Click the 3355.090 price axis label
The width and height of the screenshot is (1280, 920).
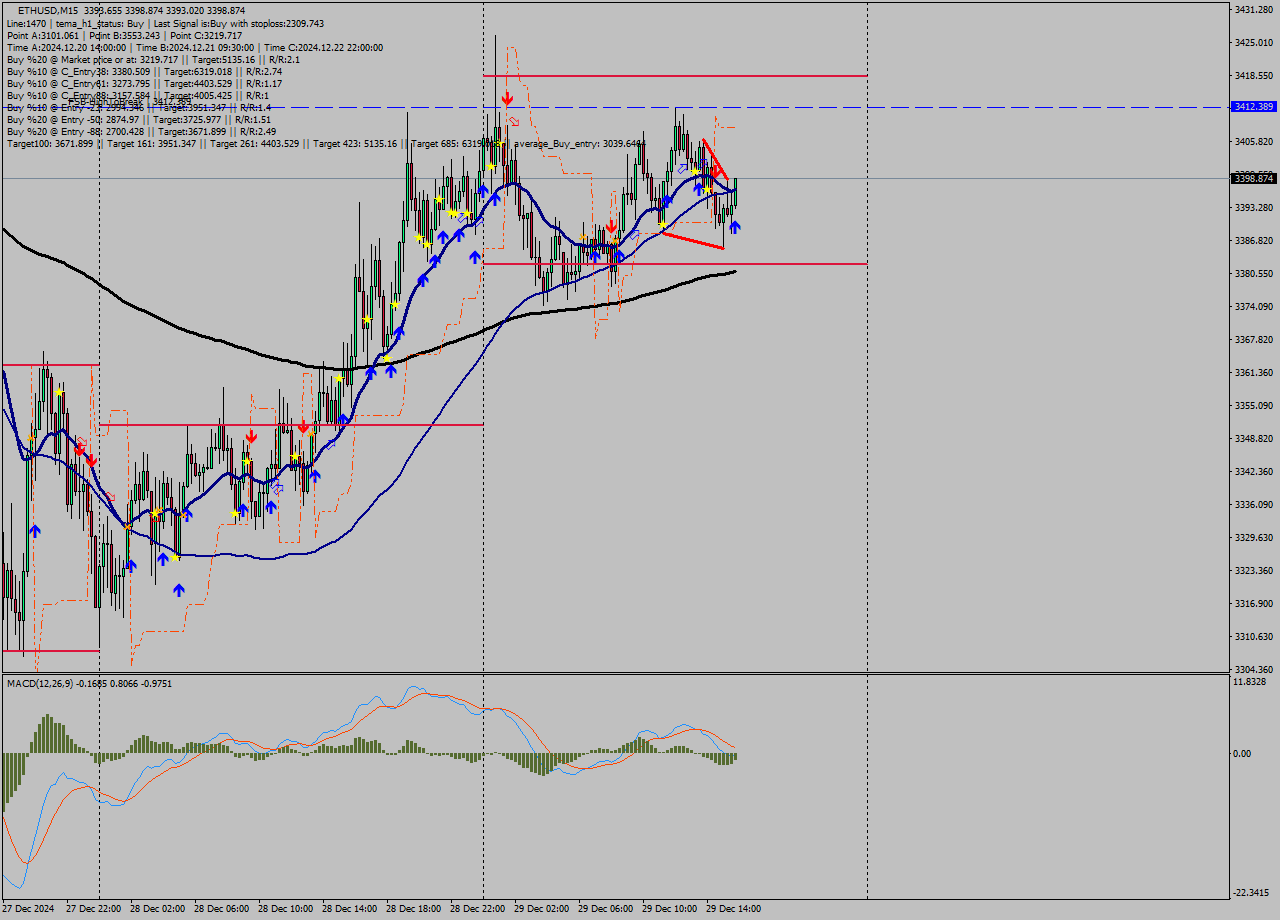click(x=1253, y=405)
